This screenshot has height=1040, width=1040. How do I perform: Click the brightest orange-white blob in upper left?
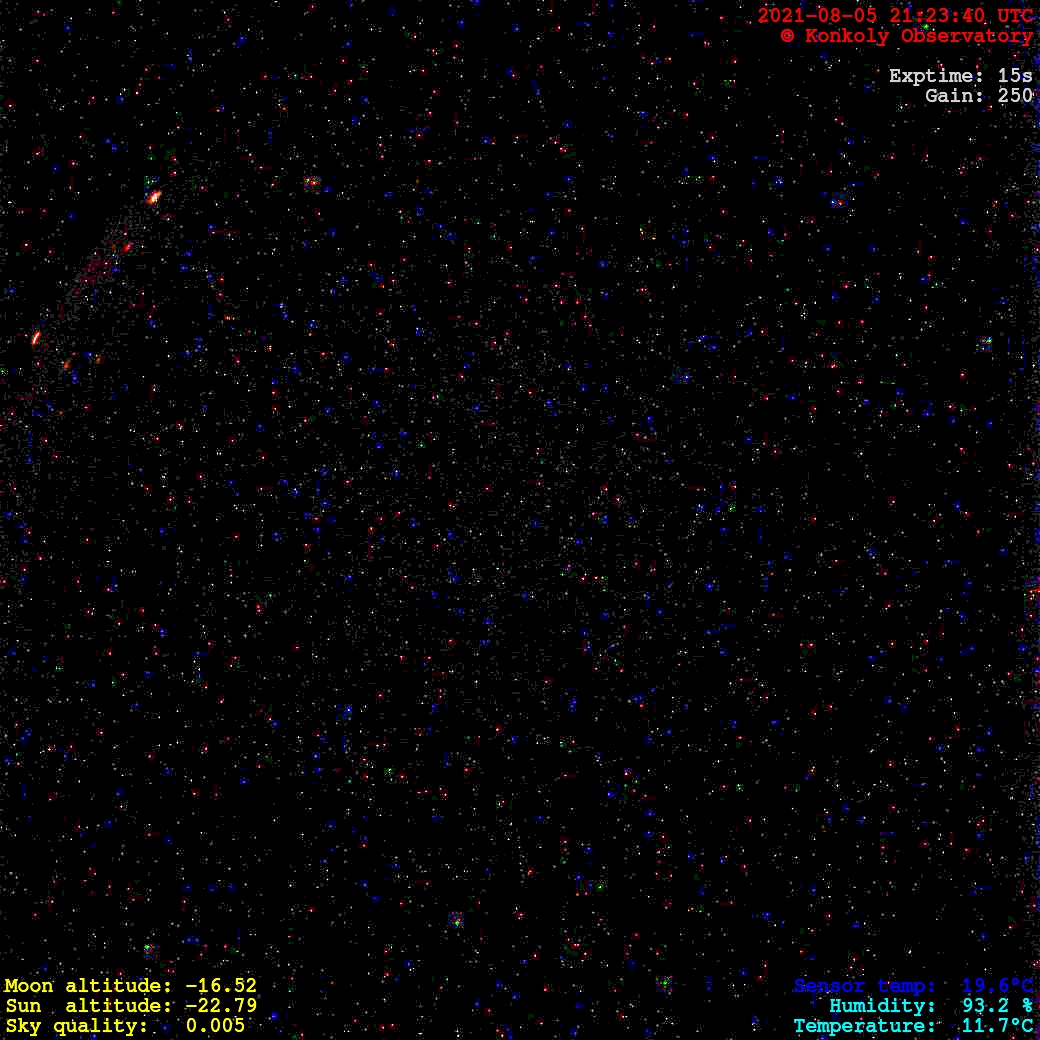tap(154, 197)
